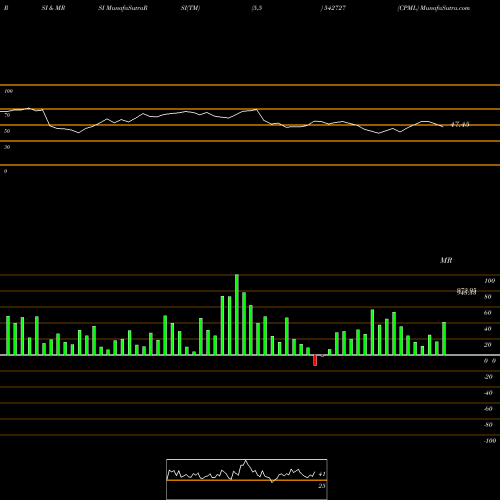This screenshot has width=500, height=500.
Task: Click the value 25 in the mini chart
Action: pyautogui.click(x=322, y=486)
